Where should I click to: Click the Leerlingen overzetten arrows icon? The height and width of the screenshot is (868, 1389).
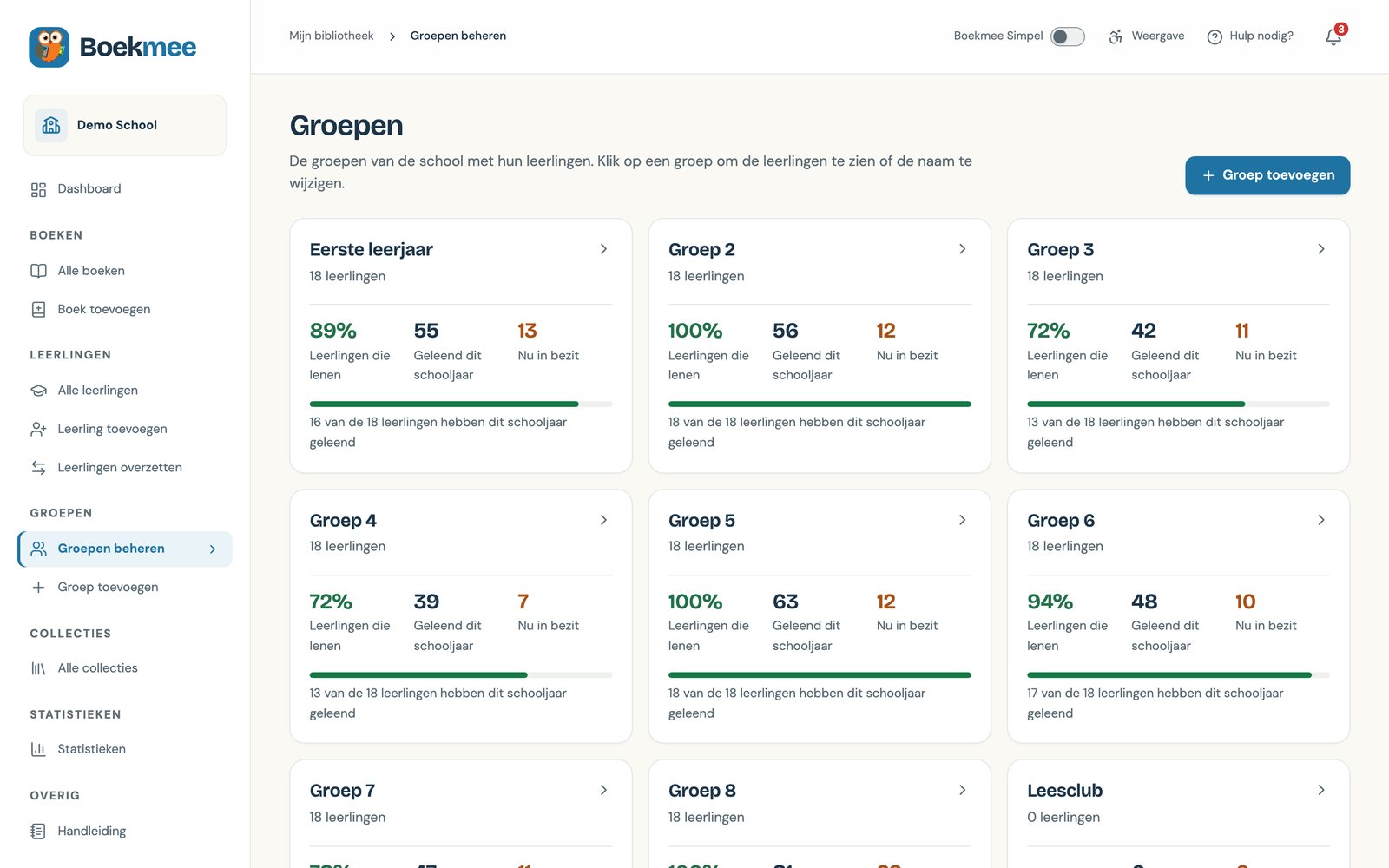38,467
